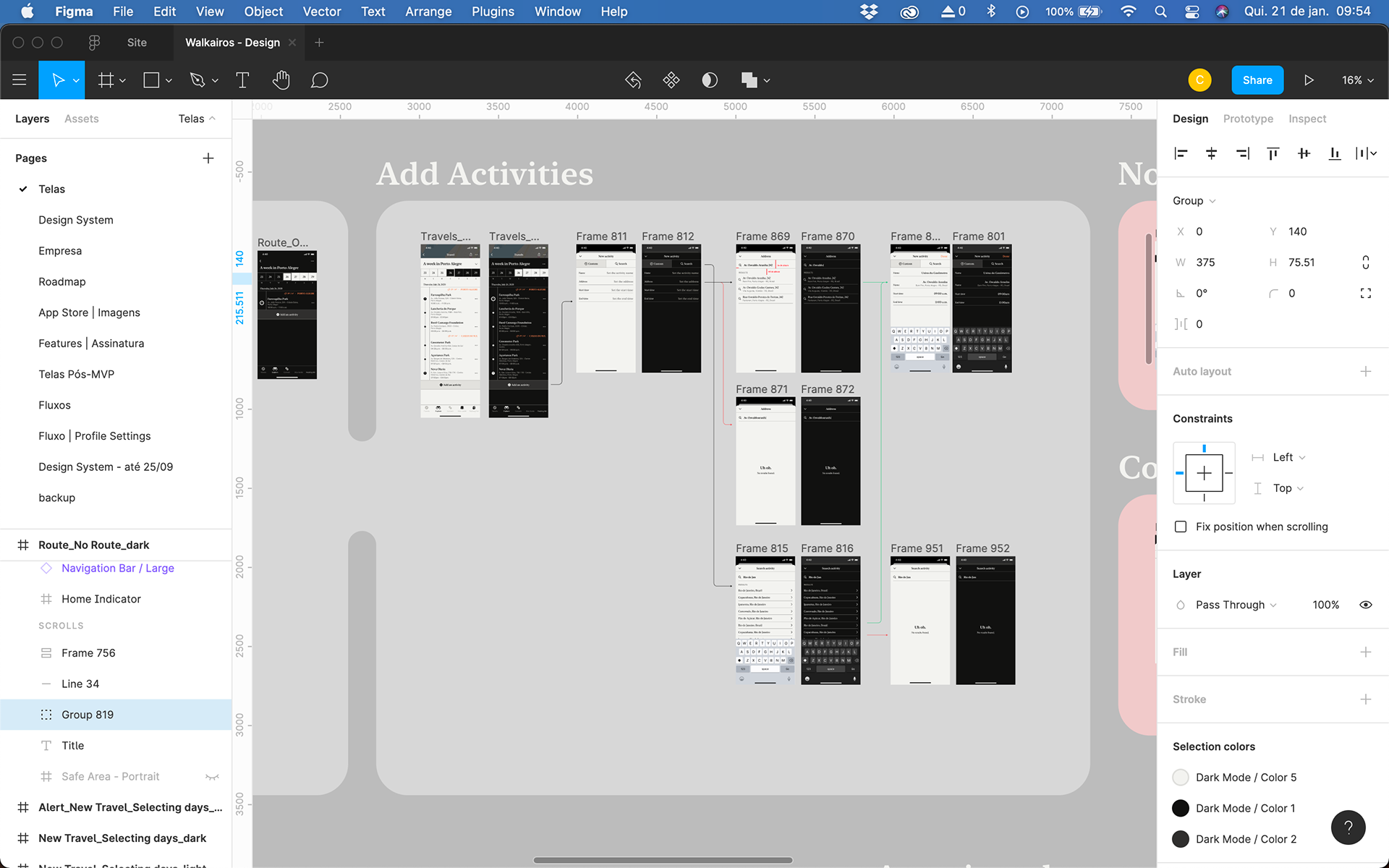Collapse the Telas pages list

pyautogui.click(x=197, y=119)
